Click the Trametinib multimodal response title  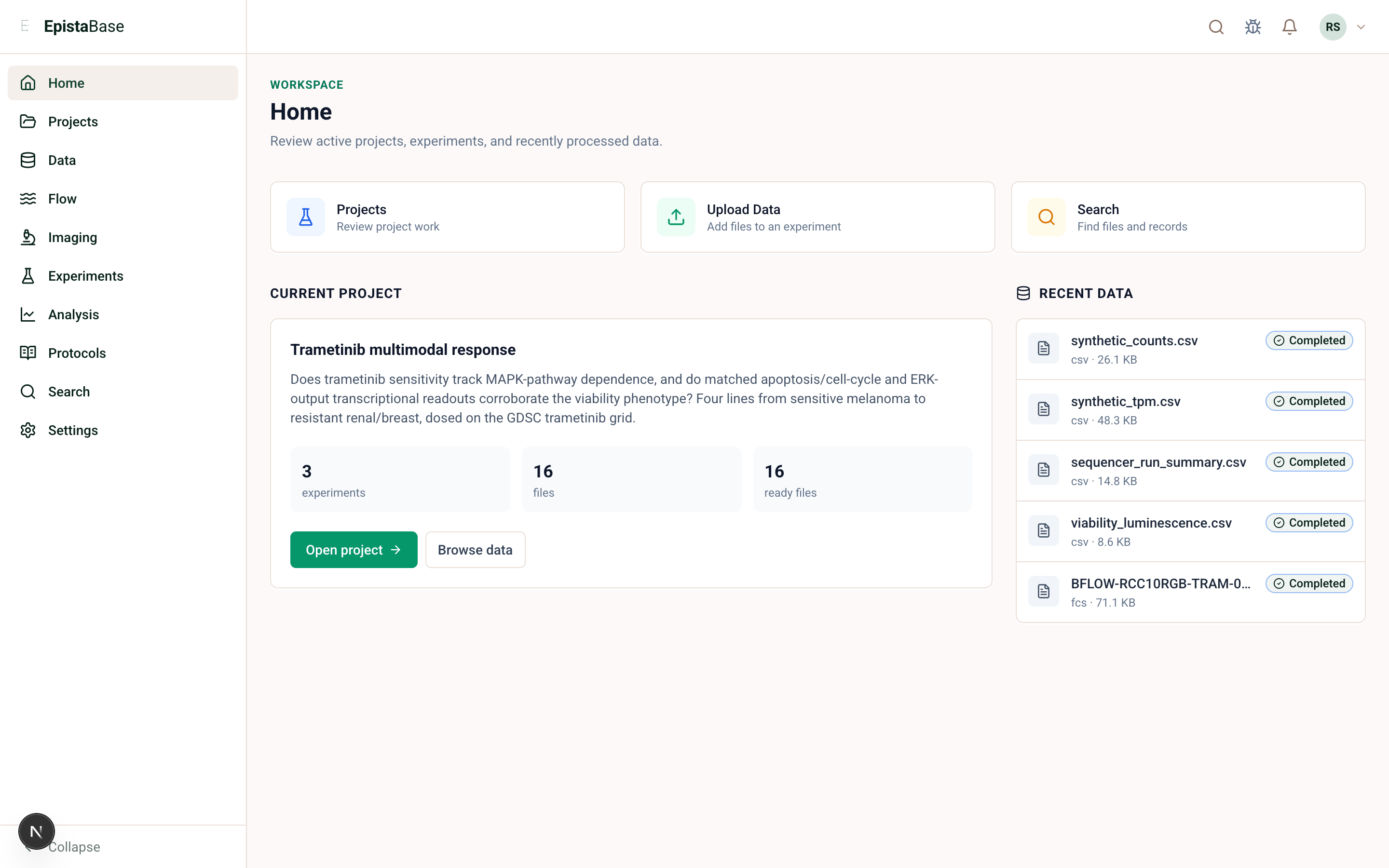pos(403,350)
